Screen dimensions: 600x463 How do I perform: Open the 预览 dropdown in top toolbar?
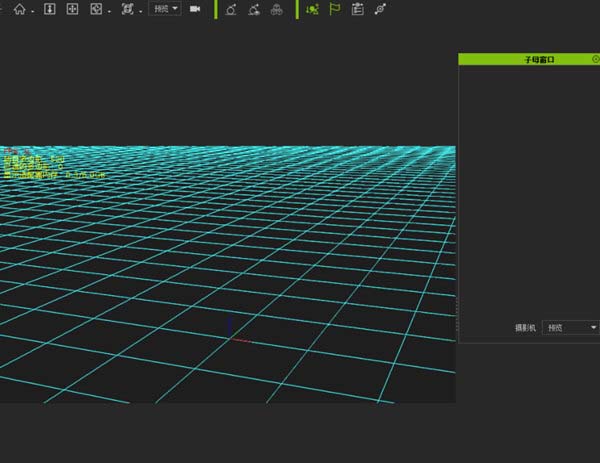[x=165, y=9]
